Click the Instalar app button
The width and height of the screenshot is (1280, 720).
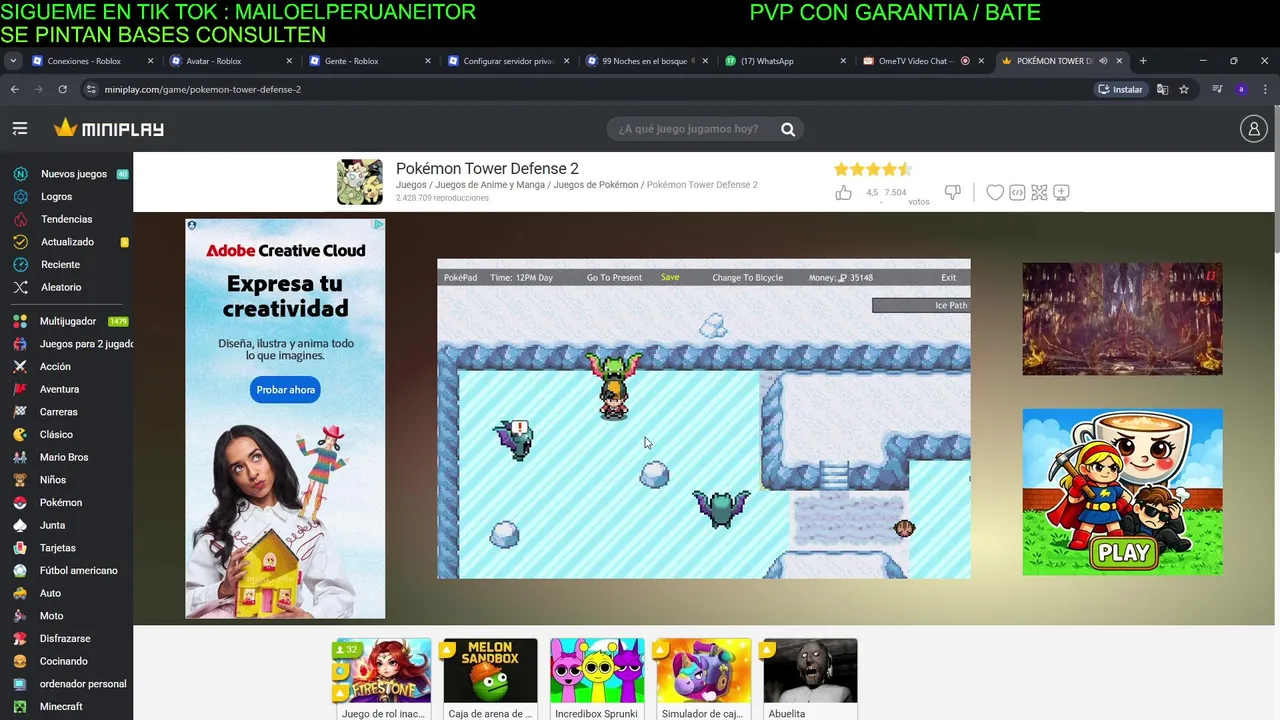tap(1120, 89)
